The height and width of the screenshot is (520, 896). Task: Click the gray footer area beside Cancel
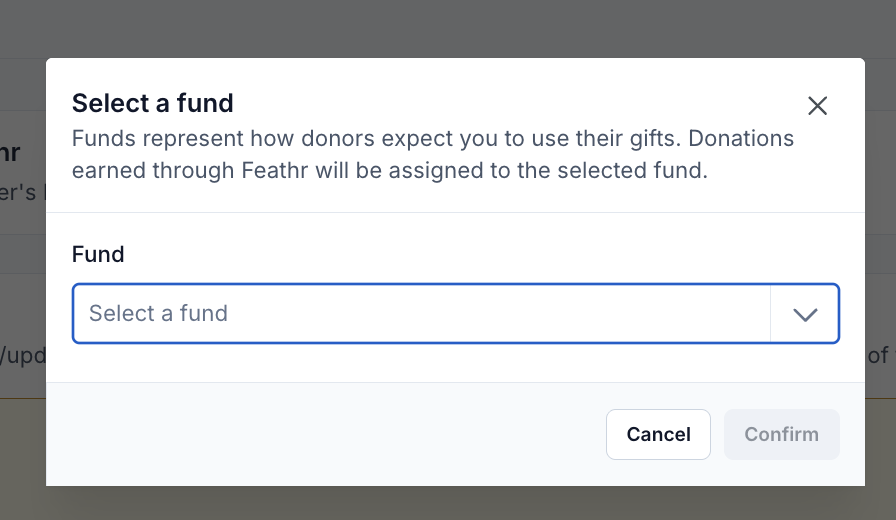click(330, 434)
